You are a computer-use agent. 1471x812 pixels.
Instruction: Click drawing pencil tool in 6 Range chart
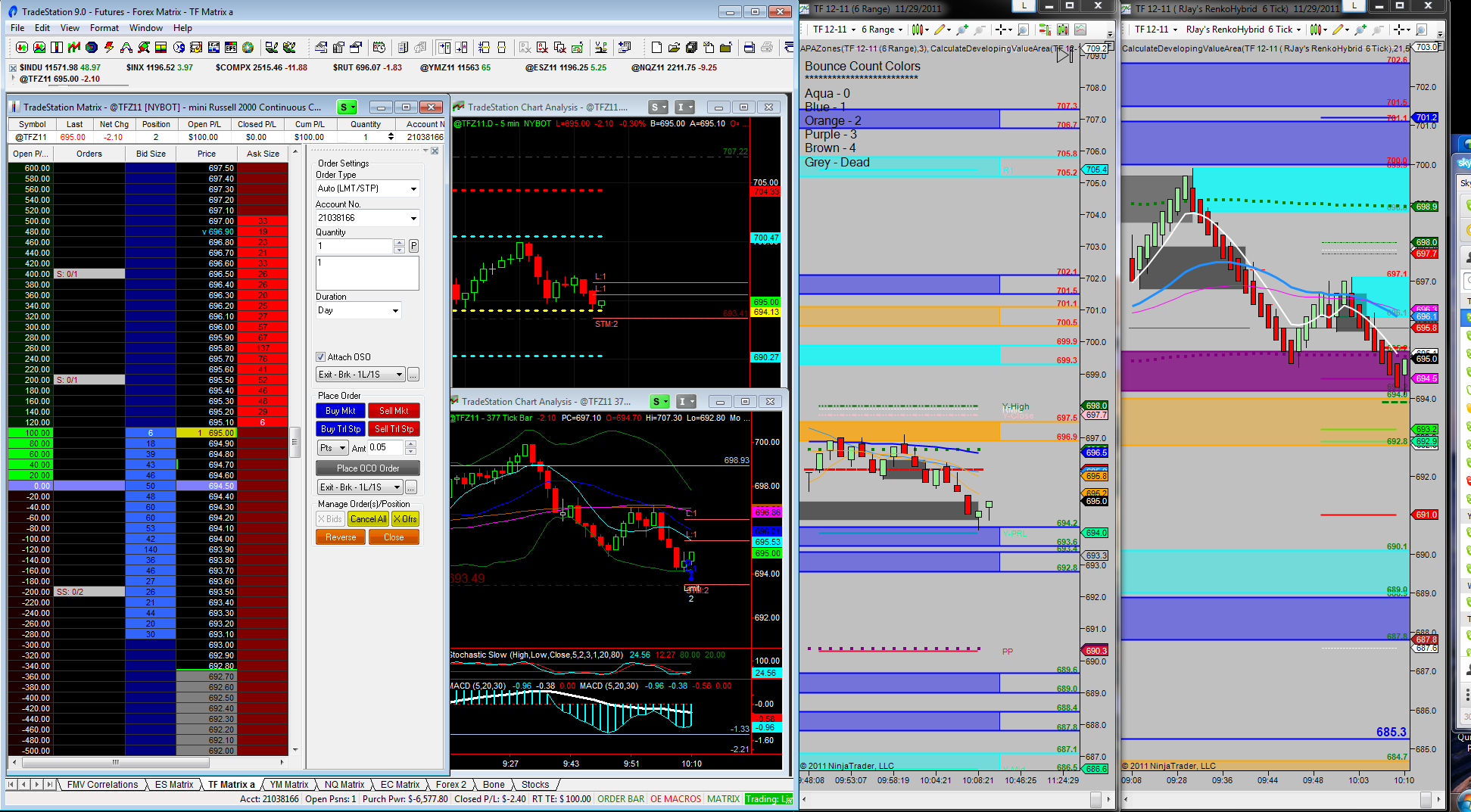[941, 30]
